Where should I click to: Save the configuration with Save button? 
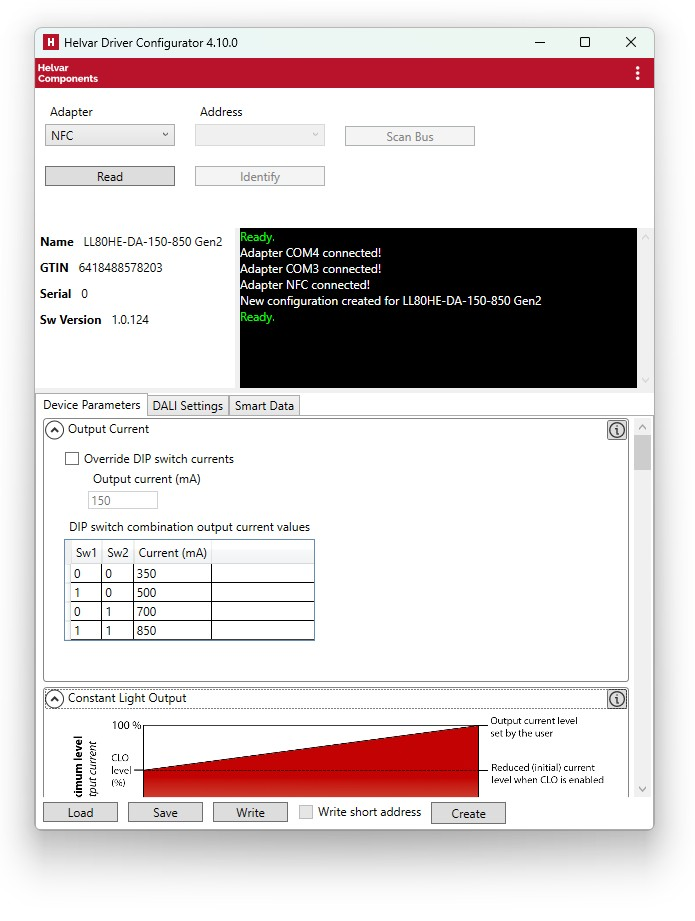point(165,813)
